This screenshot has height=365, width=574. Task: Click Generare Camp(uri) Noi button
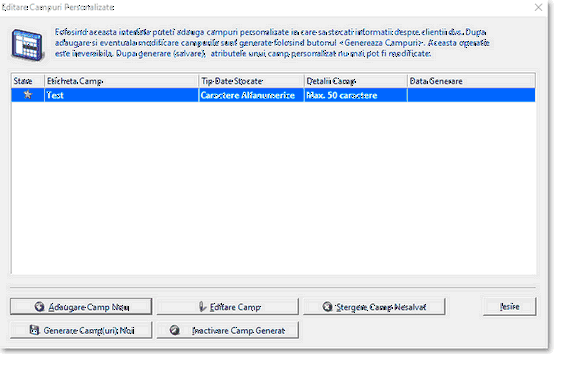coord(81,330)
